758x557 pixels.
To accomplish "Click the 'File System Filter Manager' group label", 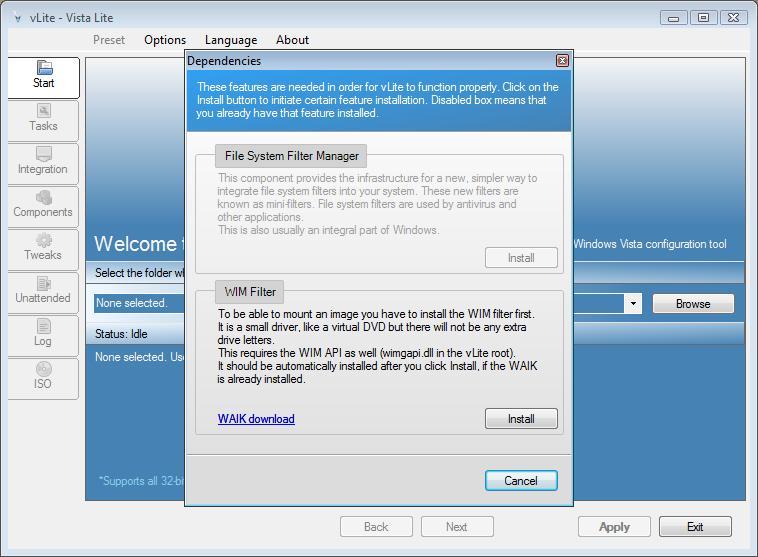I will pos(292,156).
